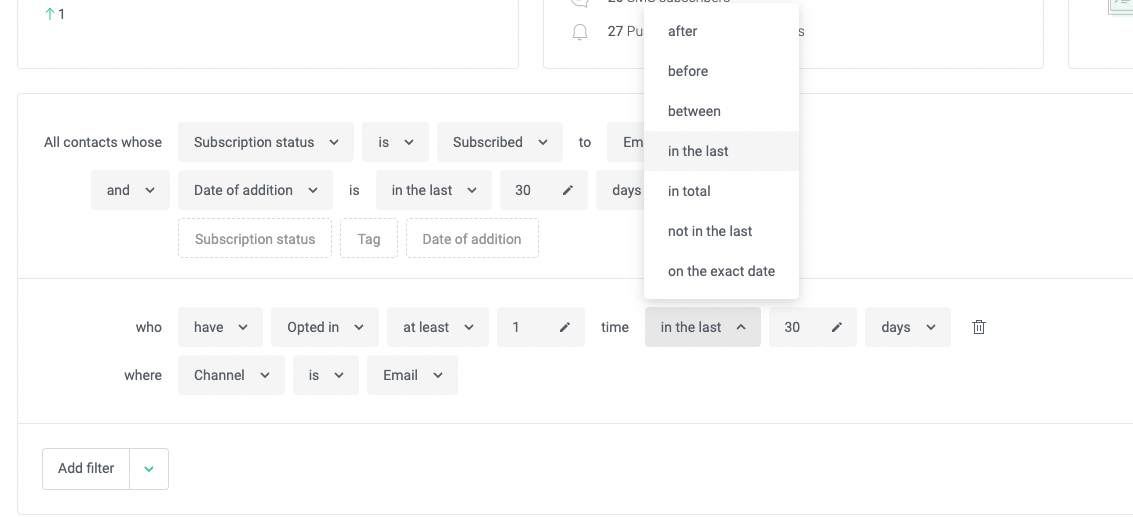Open the 'at least' frequency dropdown
This screenshot has height=517, width=1133.
[x=438, y=327]
